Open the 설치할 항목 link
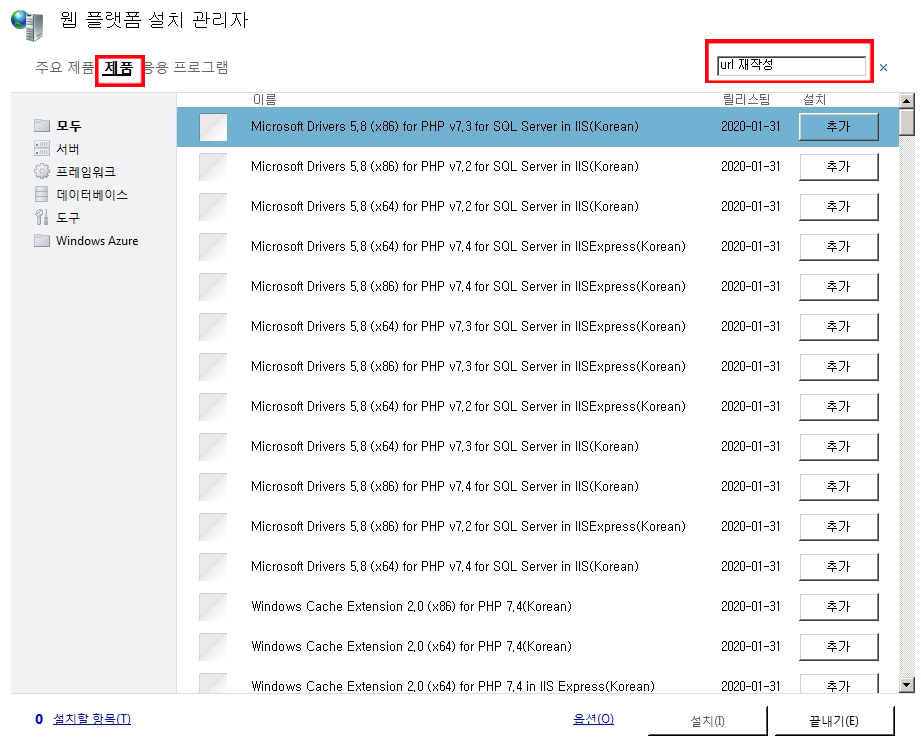 click(92, 719)
